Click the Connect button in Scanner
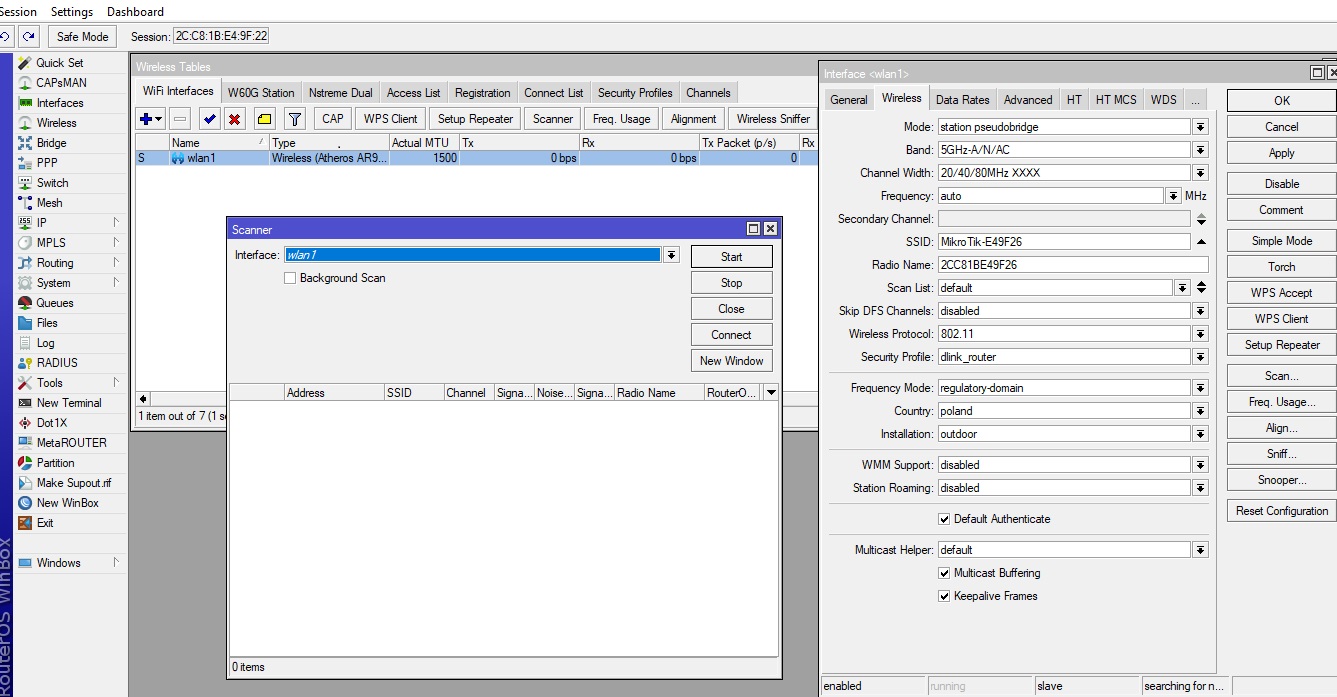 732,335
